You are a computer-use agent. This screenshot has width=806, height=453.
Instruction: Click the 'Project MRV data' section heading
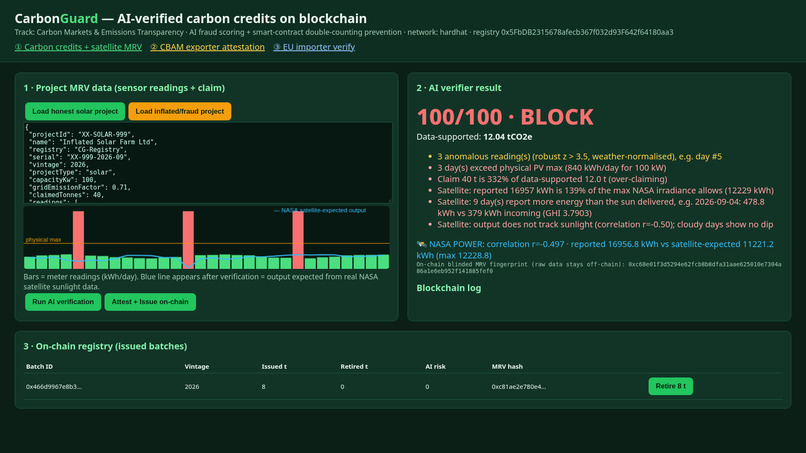[124, 88]
